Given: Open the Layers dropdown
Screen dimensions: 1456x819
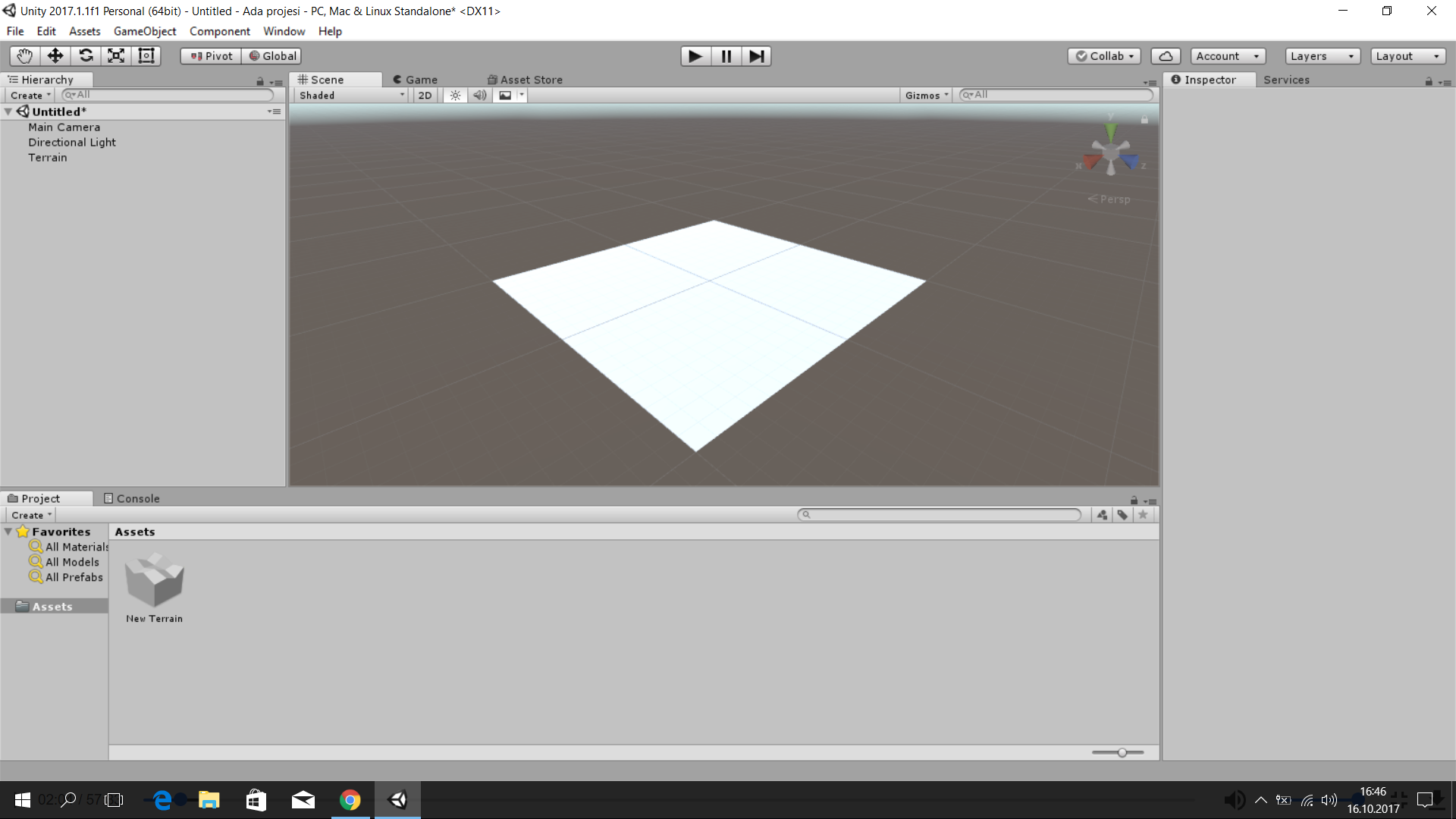Looking at the screenshot, I should click(1322, 56).
